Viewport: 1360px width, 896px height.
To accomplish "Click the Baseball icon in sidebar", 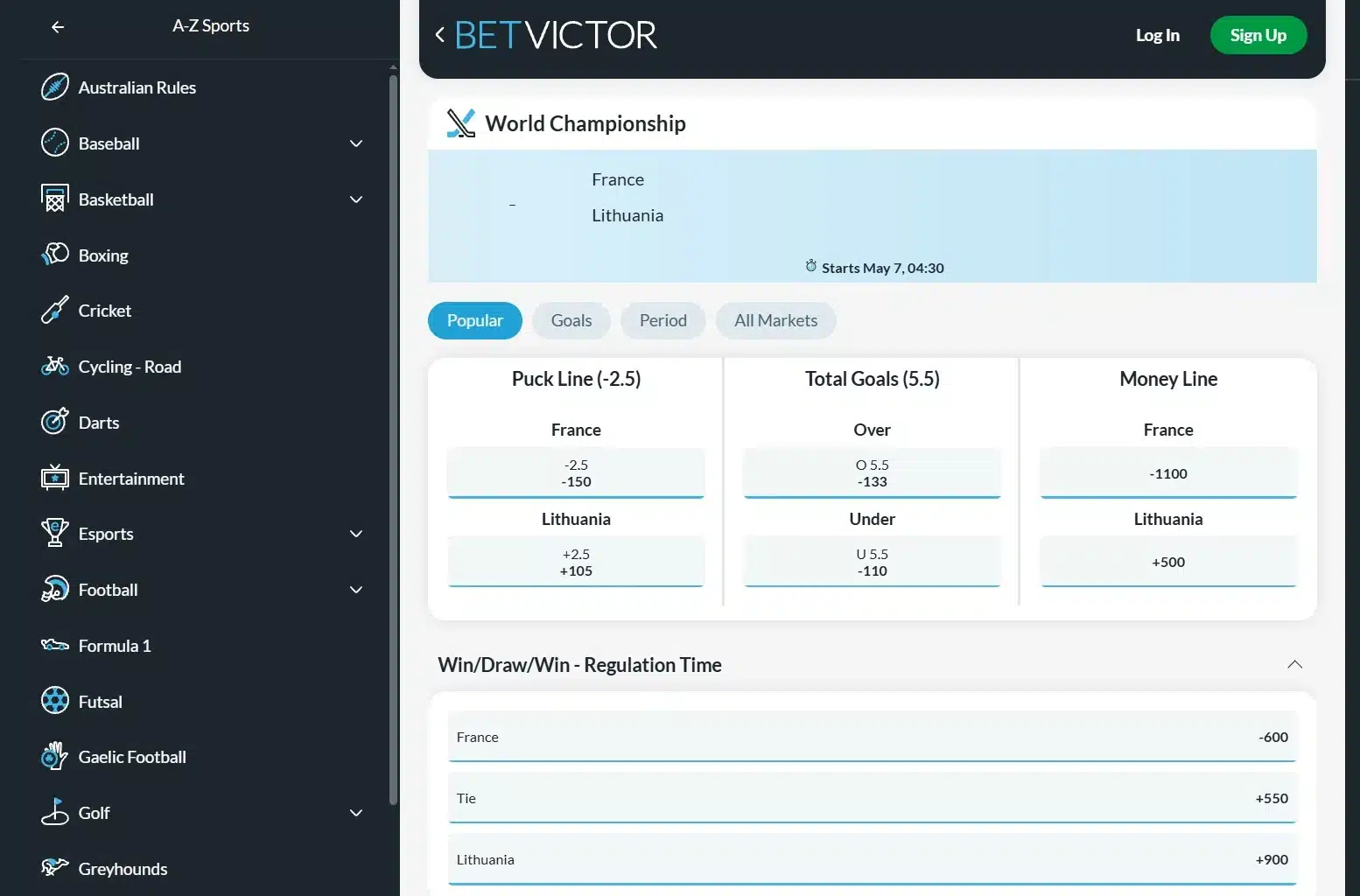I will pos(55,143).
